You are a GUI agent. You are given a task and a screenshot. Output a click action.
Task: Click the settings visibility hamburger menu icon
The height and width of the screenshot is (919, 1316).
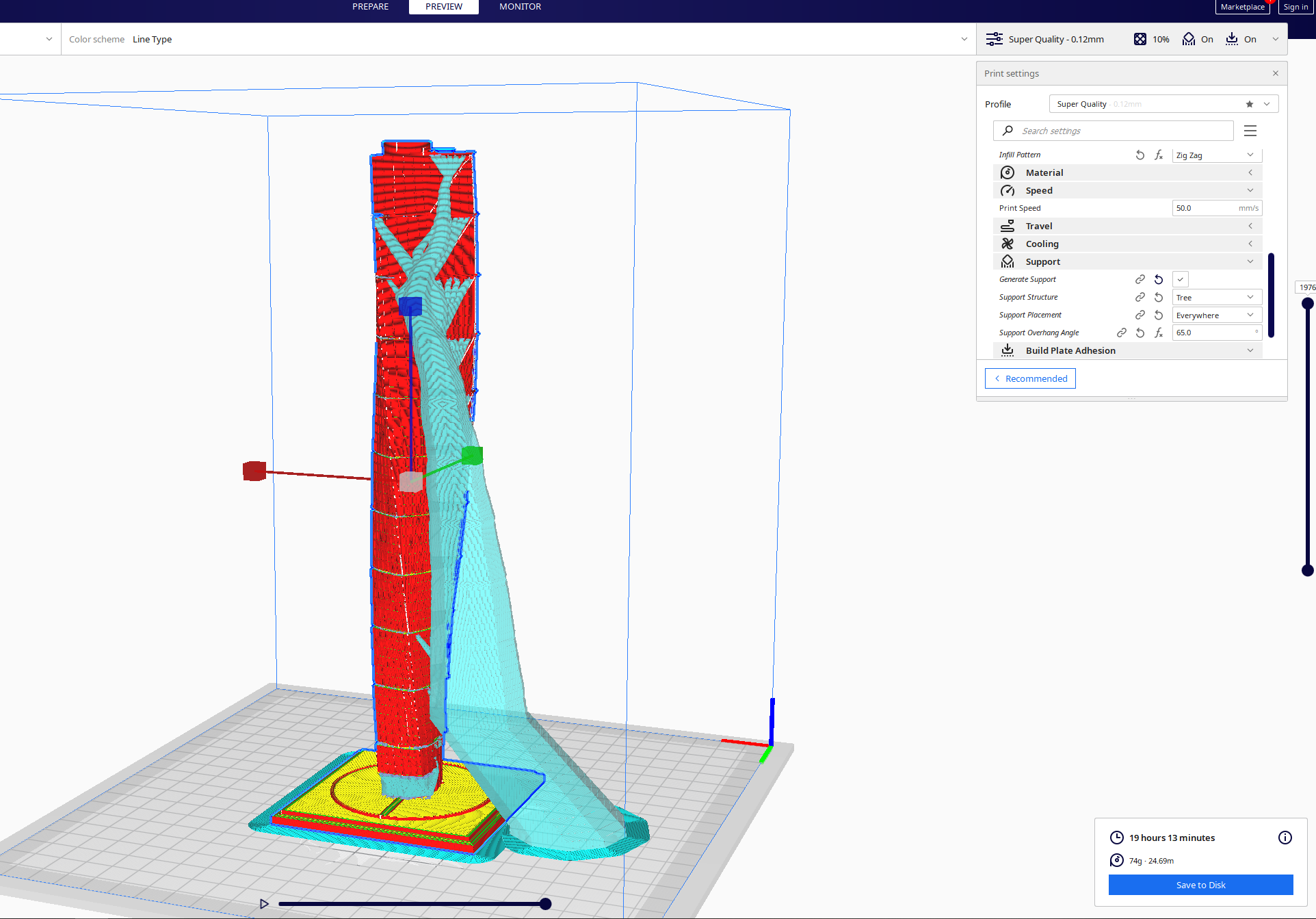[x=1250, y=131]
